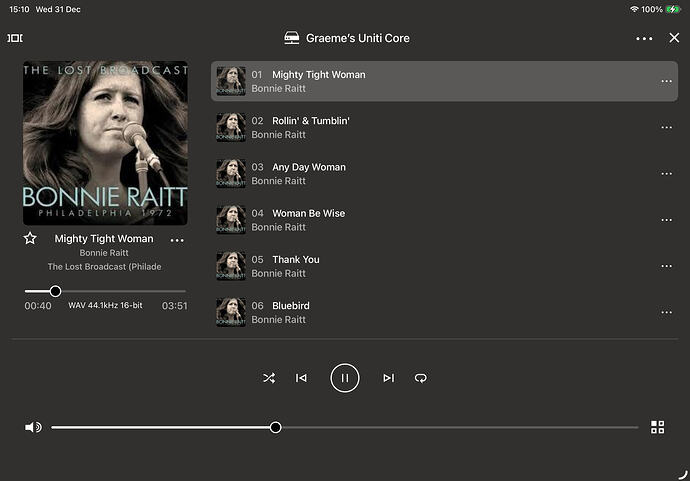Mute the volume speaker icon

tap(33, 427)
